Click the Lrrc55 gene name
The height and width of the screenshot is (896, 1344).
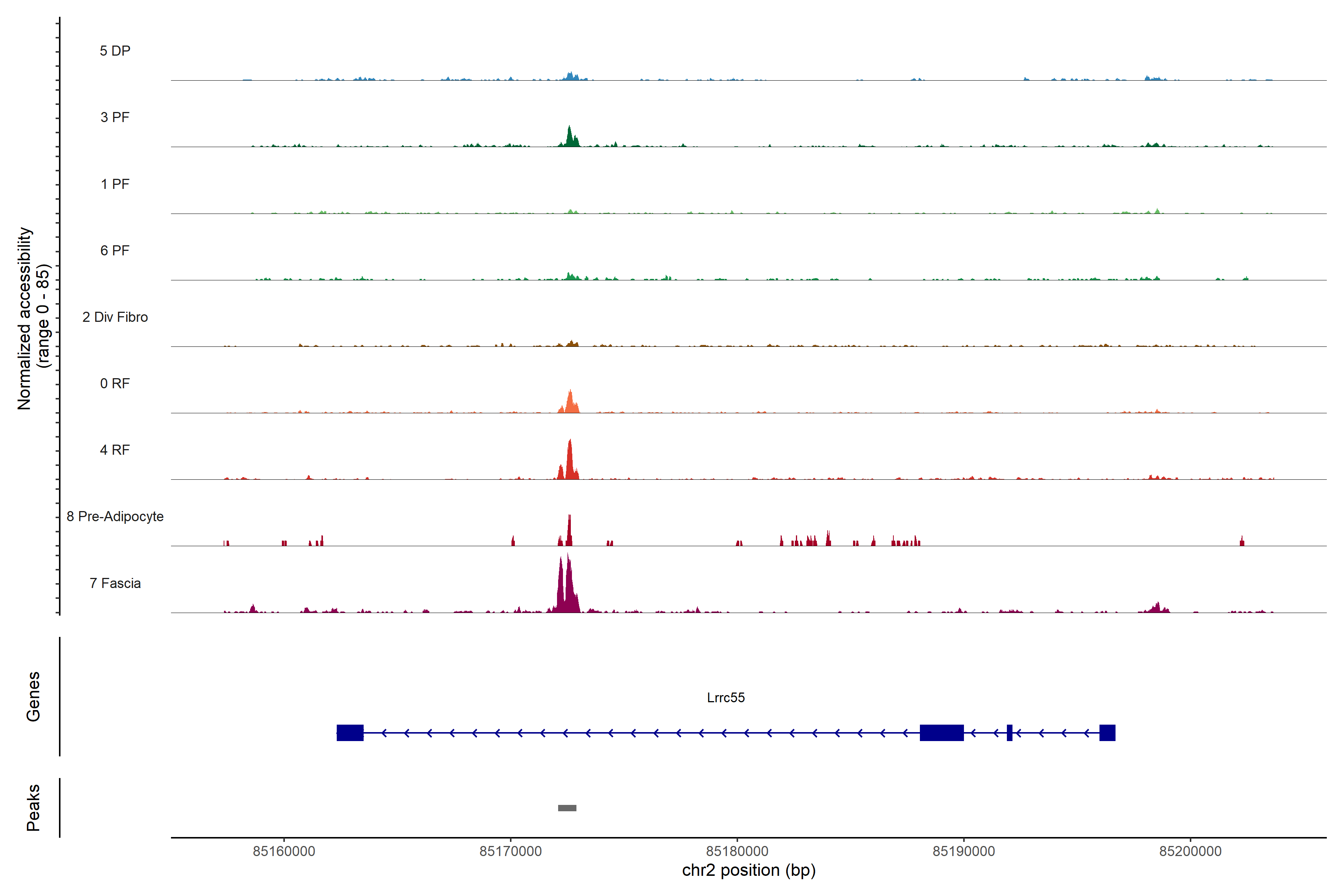pyautogui.click(x=726, y=697)
